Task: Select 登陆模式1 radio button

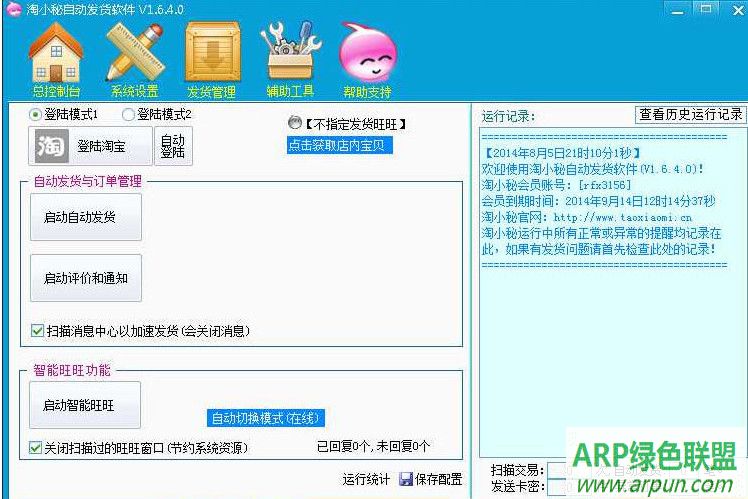Action: pos(35,114)
